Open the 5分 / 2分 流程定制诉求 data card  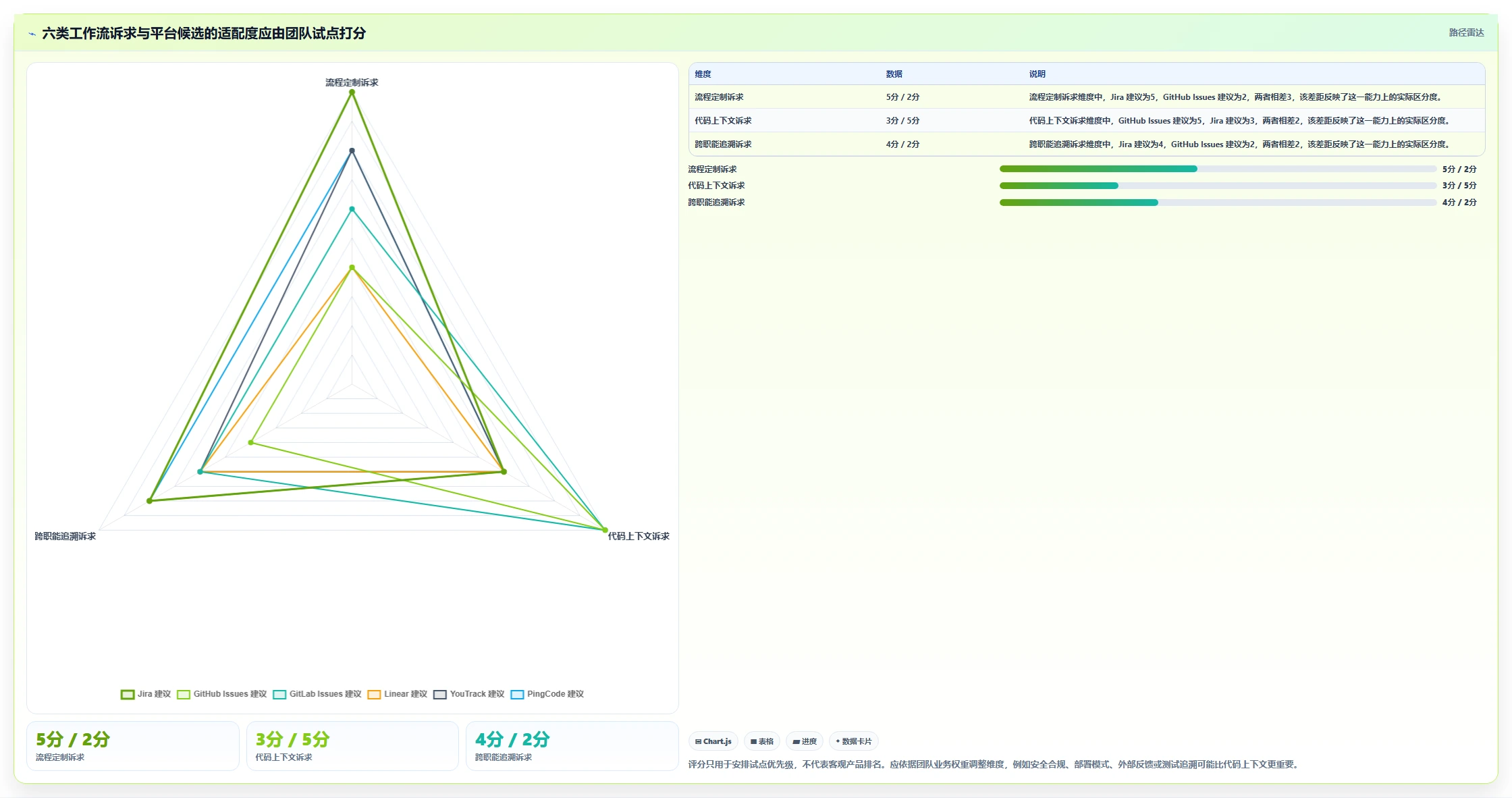[x=133, y=746]
